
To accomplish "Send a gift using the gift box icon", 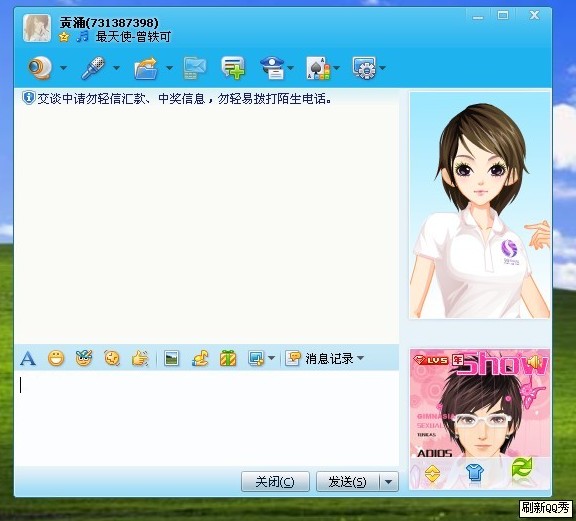I will (228, 358).
